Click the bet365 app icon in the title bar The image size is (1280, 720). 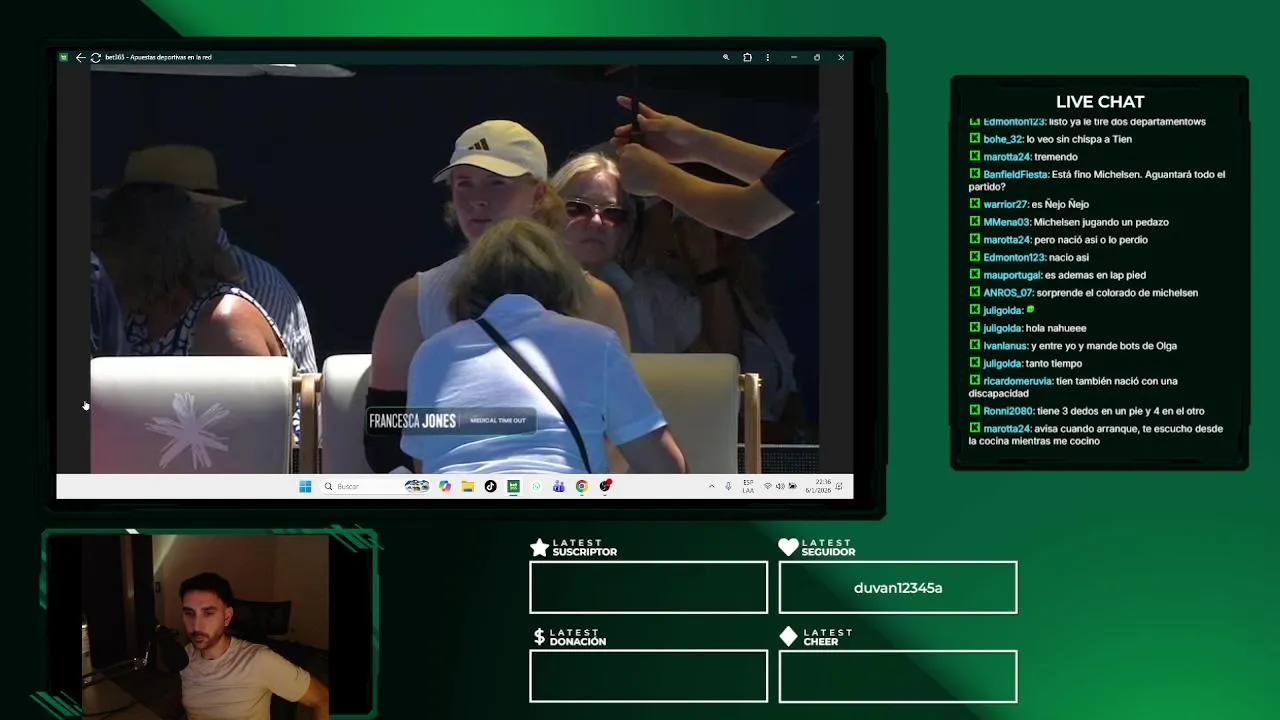pyautogui.click(x=64, y=57)
